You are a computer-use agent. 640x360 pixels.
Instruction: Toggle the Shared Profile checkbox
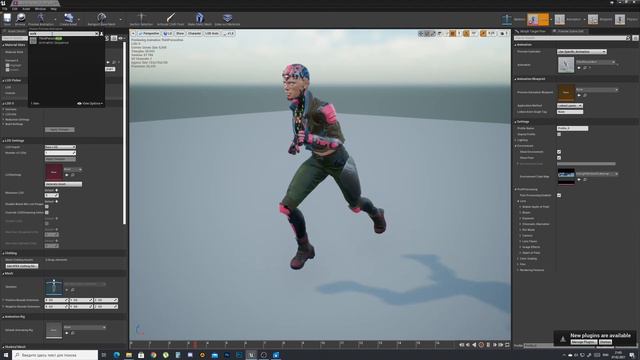click(559, 134)
